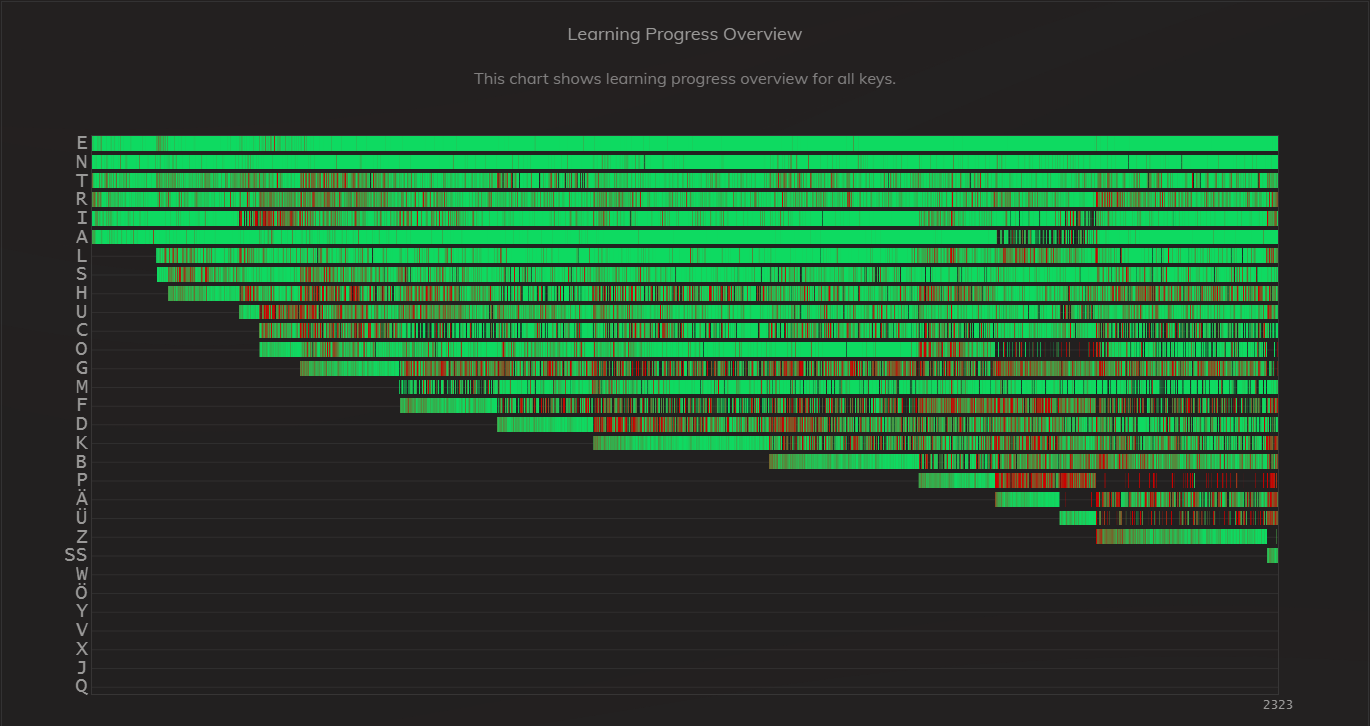Click the progress bar for key N
The width and height of the screenshot is (1370, 726).
click(684, 162)
